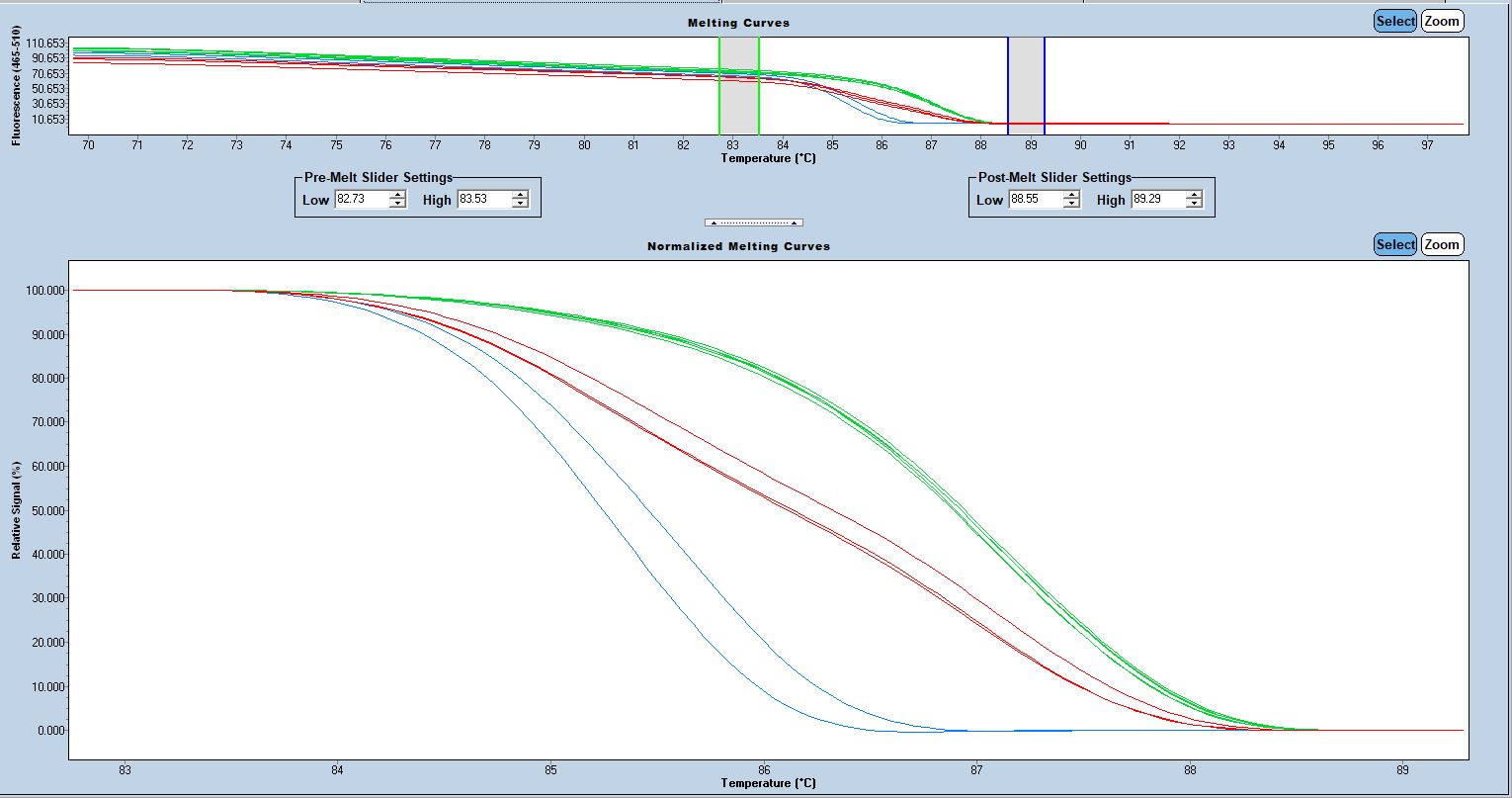The width and height of the screenshot is (1512, 798).
Task: Decrease Post-Melt Low value with down arrow
Action: click(x=1071, y=204)
